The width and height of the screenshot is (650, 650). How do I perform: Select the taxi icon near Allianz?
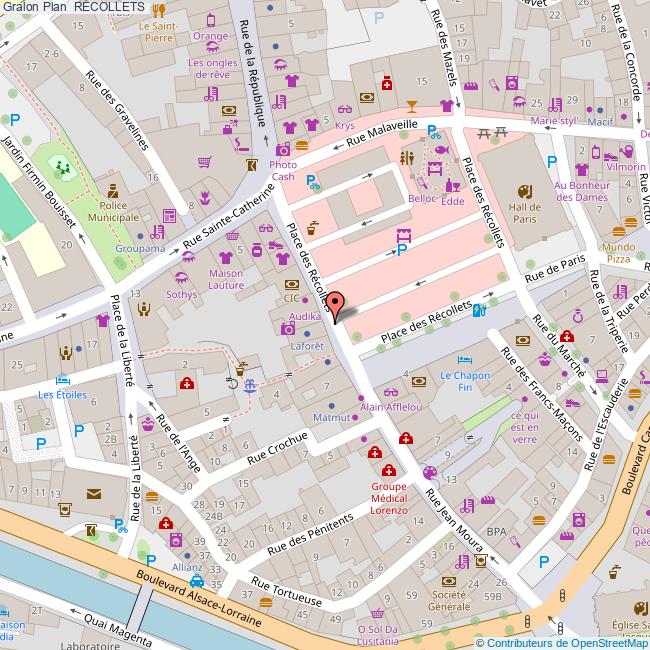[197, 580]
